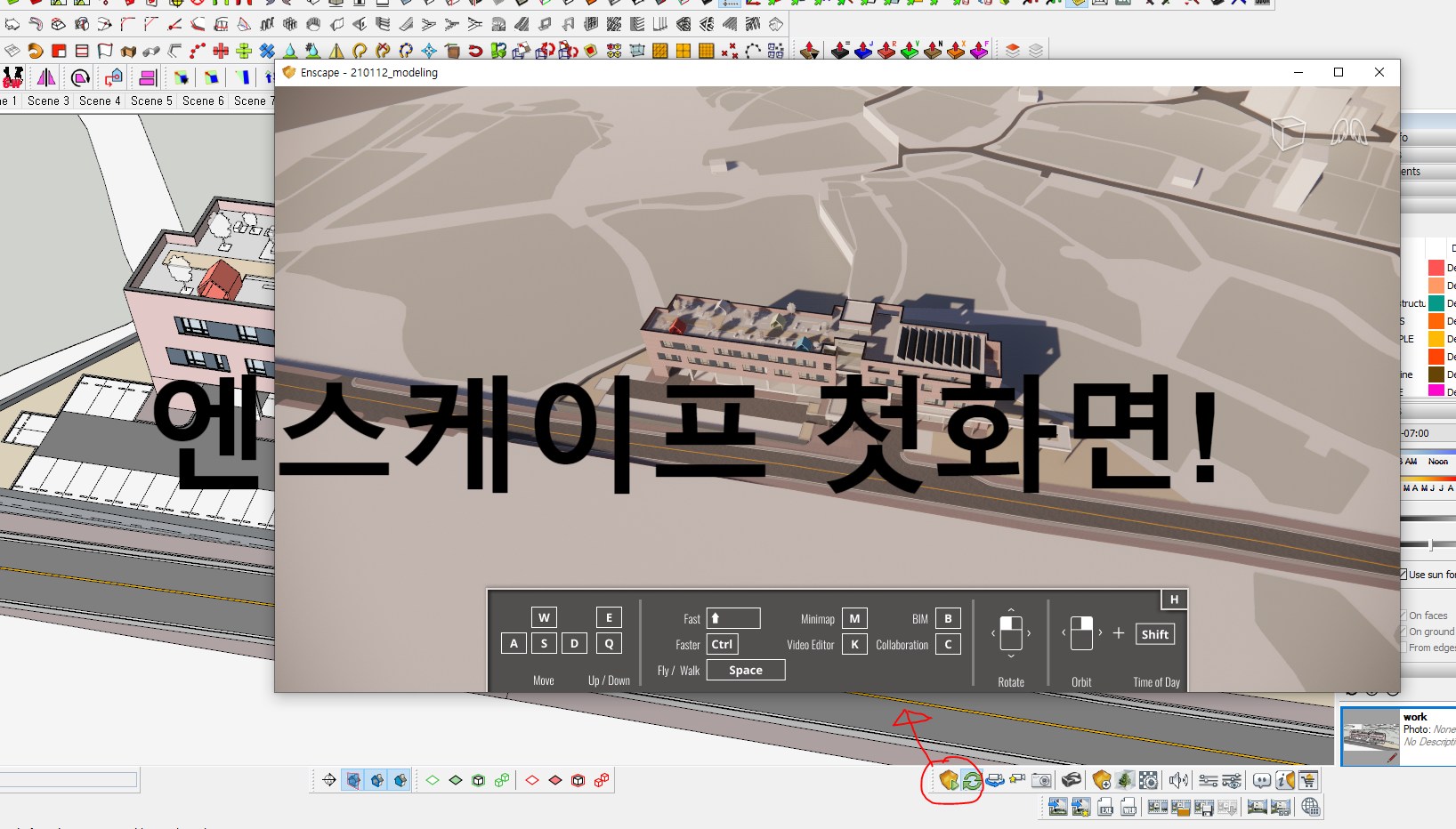The width and height of the screenshot is (1456, 829).
Task: Select magenta tag color swatch
Action: 1436,391
